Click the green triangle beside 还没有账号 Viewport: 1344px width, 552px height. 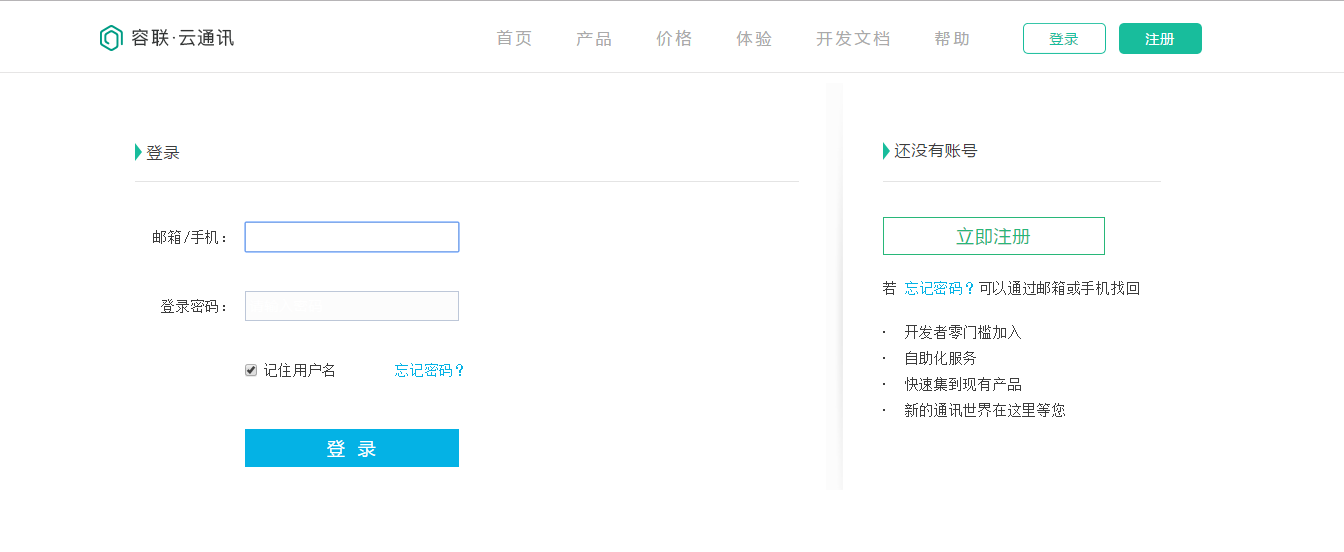886,151
